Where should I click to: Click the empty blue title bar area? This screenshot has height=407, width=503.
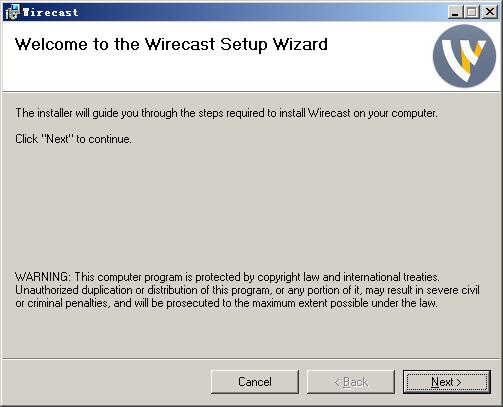[x=260, y=12]
